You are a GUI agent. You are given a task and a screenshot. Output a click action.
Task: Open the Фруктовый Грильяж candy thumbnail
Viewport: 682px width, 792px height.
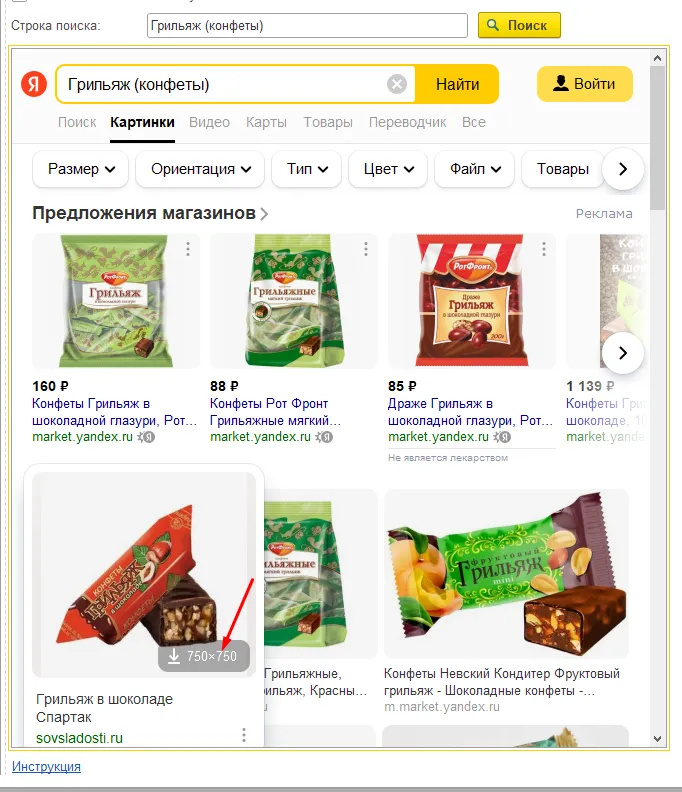click(x=507, y=574)
